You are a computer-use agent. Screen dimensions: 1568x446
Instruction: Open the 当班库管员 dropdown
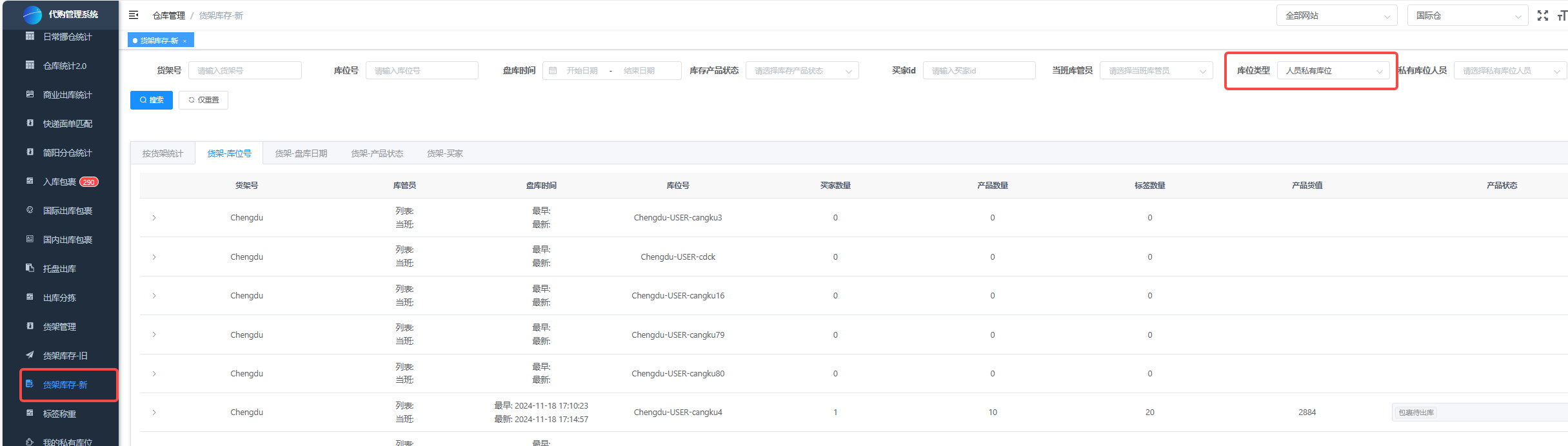[x=1155, y=70]
